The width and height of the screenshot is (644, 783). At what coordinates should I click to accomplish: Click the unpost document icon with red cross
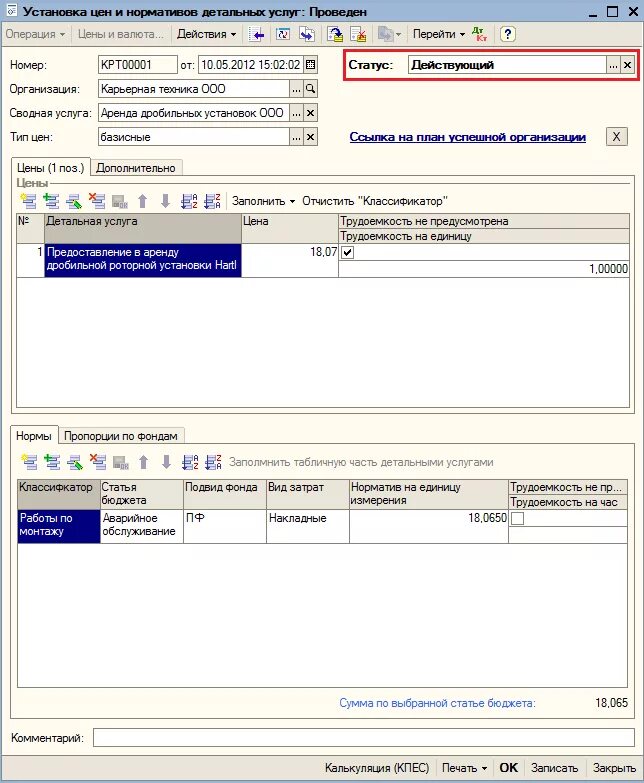(x=358, y=34)
